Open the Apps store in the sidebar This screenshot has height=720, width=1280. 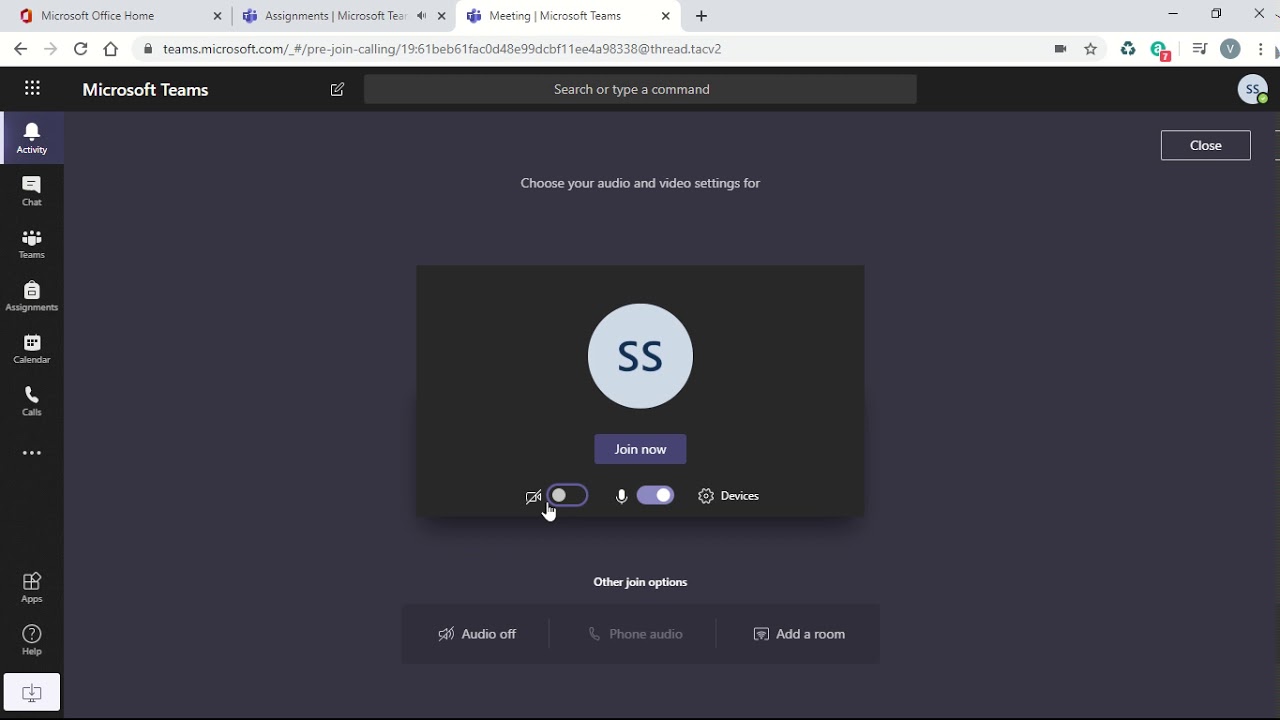click(32, 587)
